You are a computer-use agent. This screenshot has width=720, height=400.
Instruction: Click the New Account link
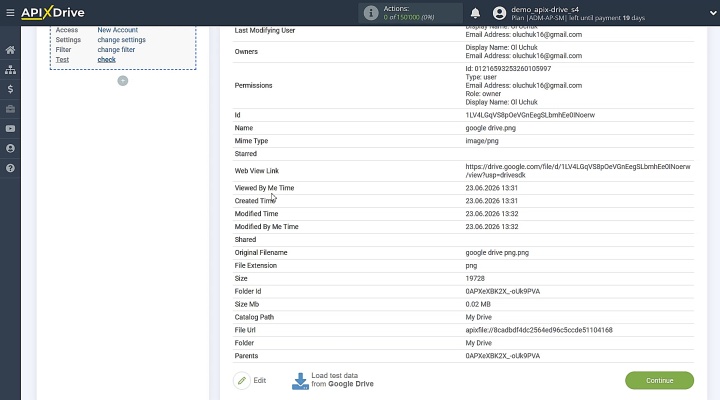[118, 30]
